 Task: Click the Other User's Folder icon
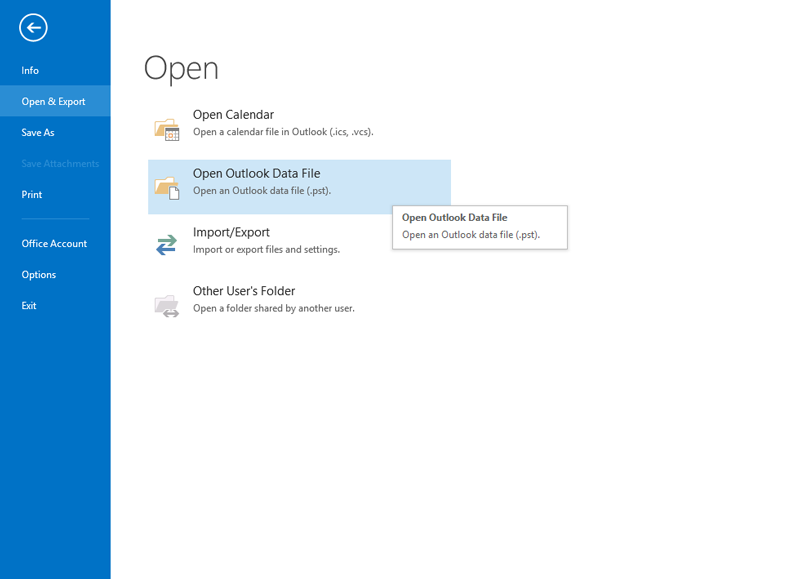point(167,306)
